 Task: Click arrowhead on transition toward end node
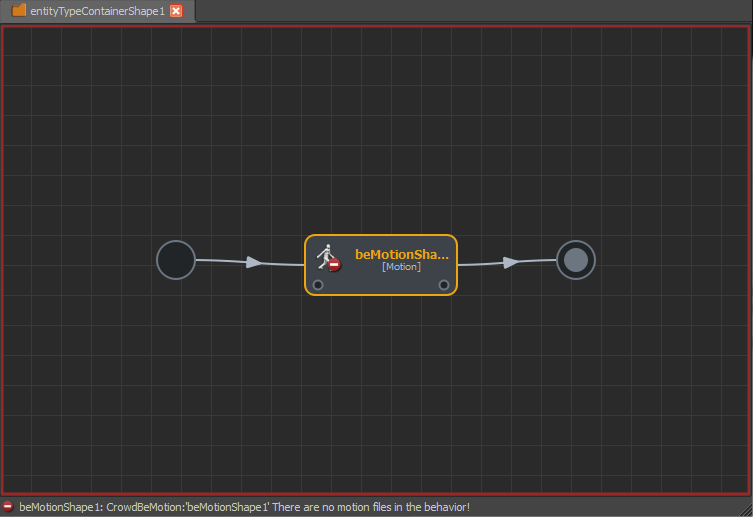coord(510,262)
